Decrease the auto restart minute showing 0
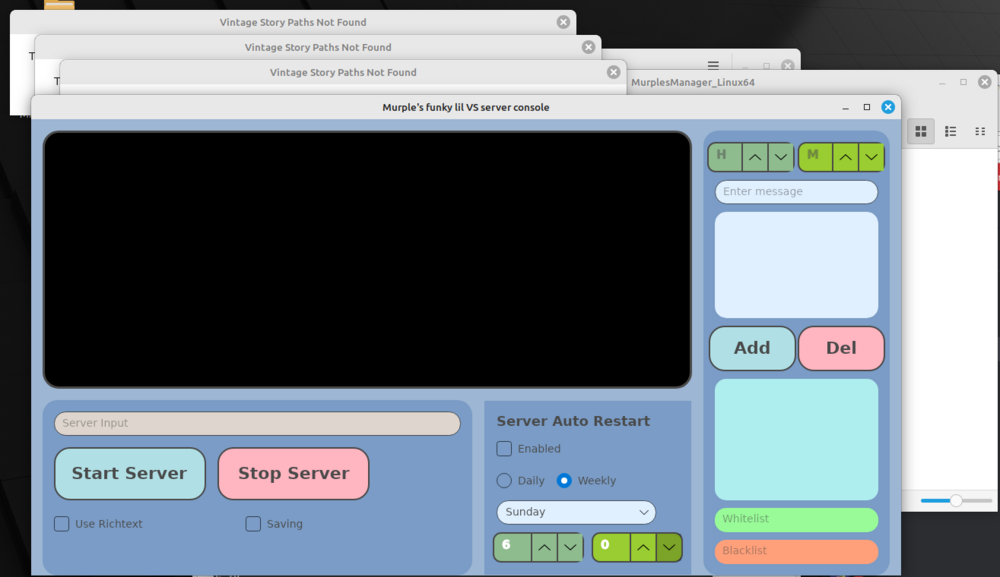The image size is (1000, 577). pyautogui.click(x=669, y=547)
